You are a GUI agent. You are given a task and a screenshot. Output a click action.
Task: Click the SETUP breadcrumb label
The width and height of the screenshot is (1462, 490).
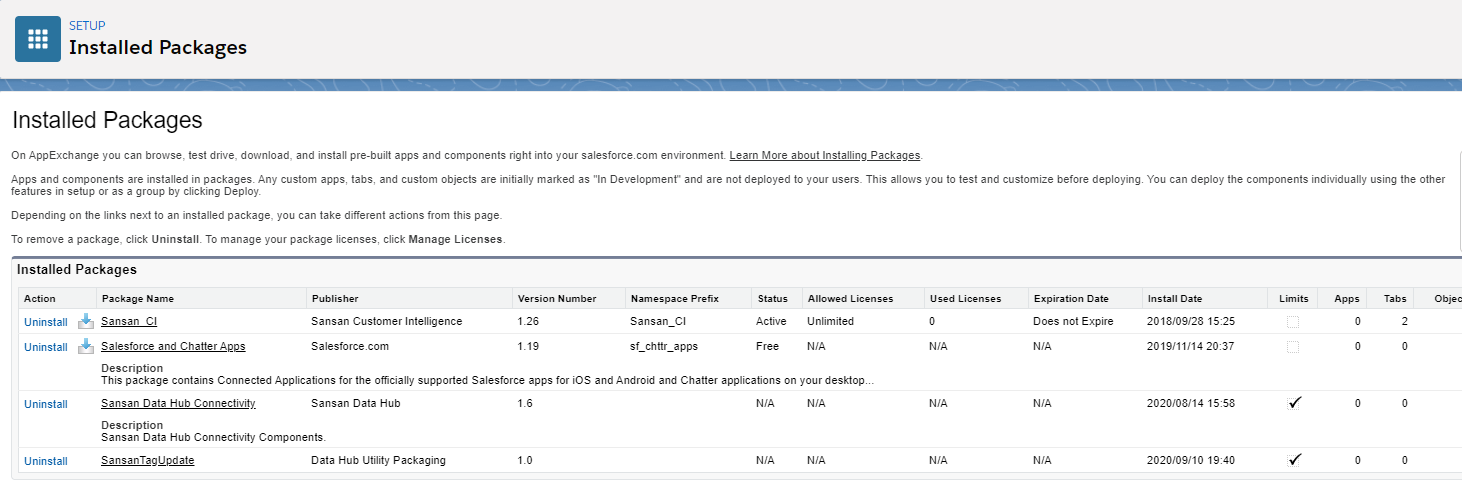pos(87,25)
